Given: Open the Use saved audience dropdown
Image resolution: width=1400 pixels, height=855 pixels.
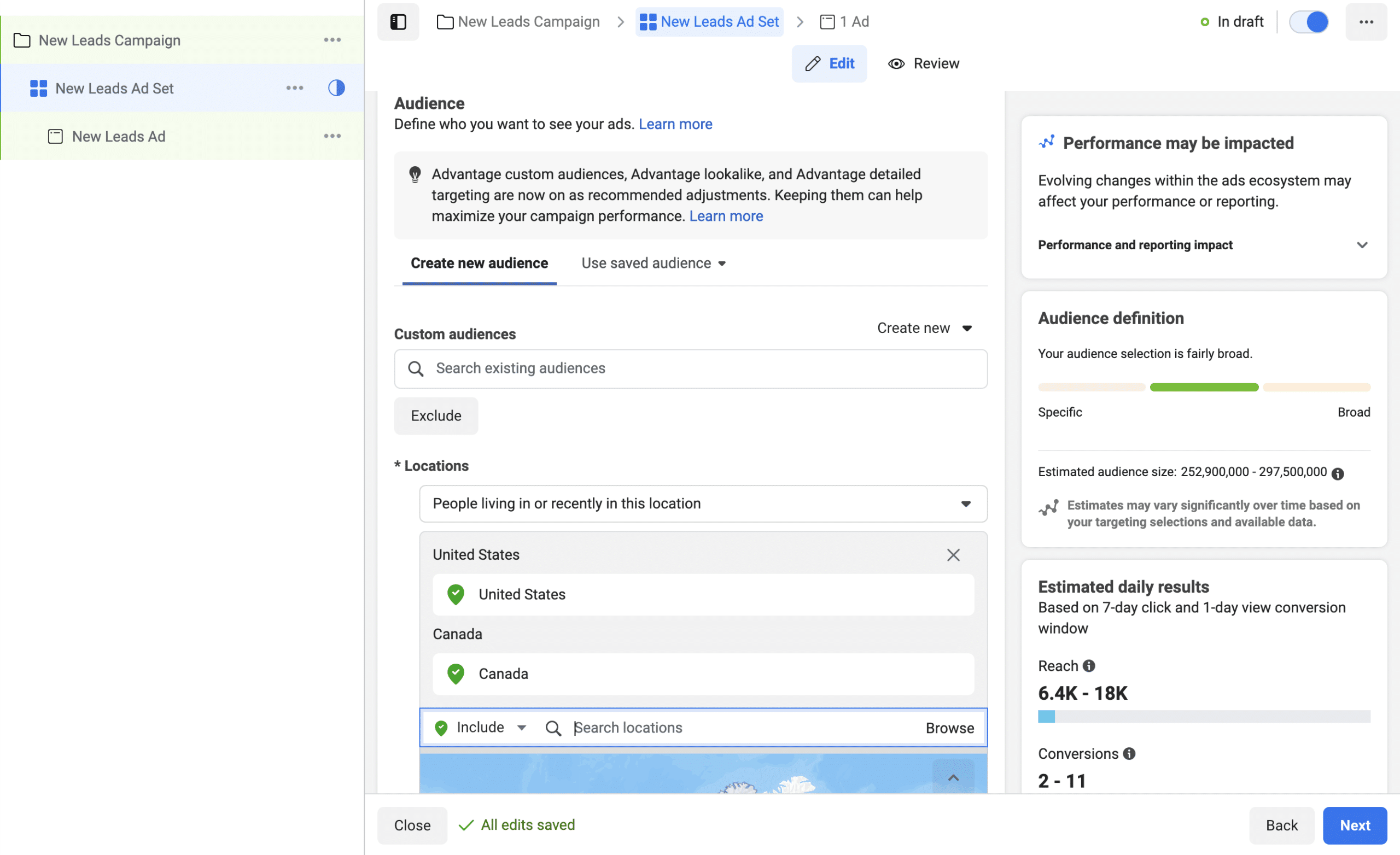Looking at the screenshot, I should [x=651, y=262].
